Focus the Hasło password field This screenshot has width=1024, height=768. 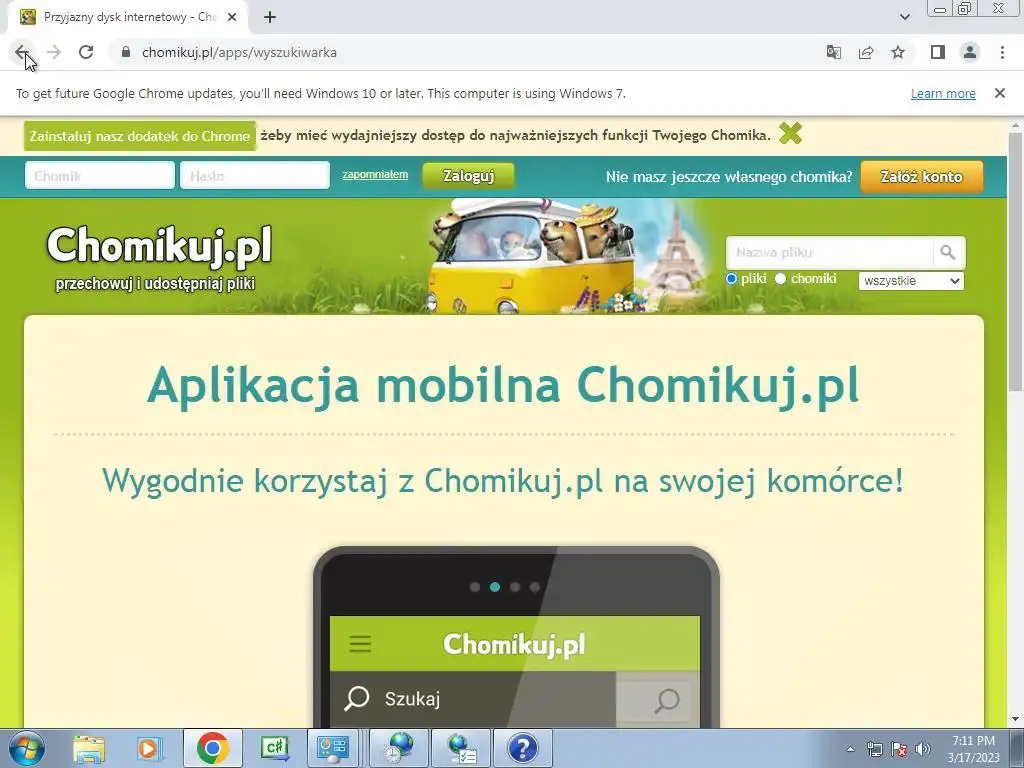pos(255,176)
